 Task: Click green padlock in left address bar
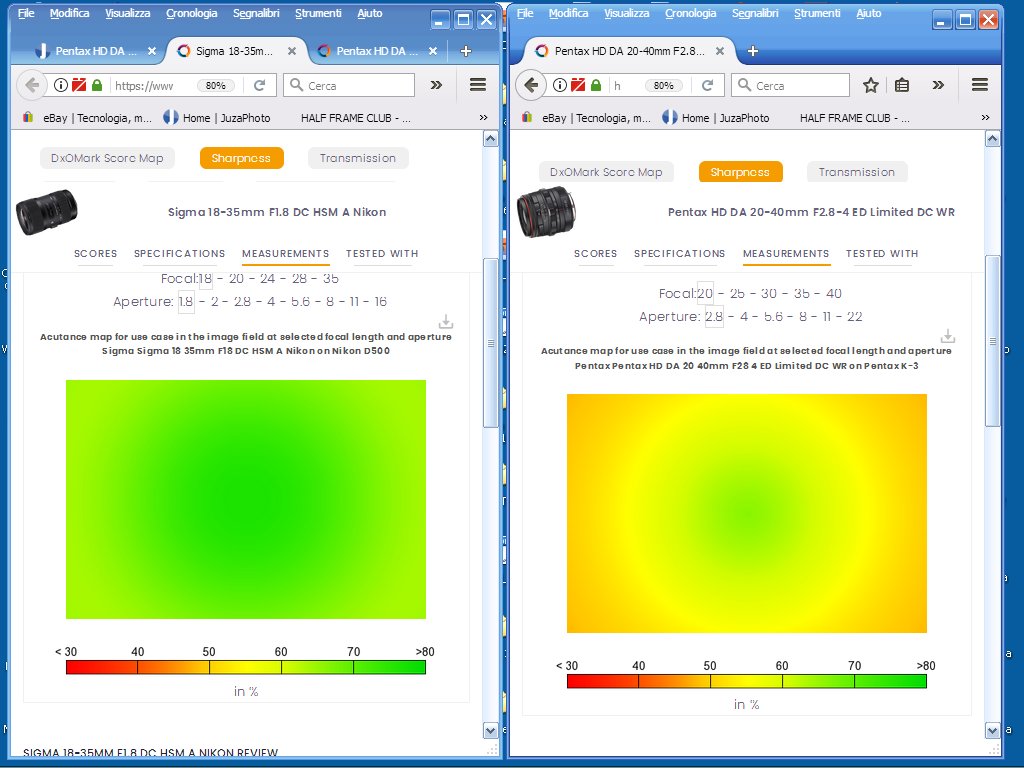click(x=97, y=85)
